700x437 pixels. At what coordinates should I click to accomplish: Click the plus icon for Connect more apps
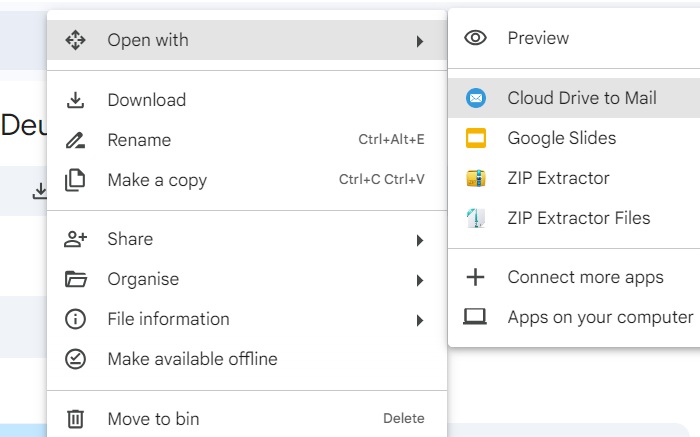[475, 277]
